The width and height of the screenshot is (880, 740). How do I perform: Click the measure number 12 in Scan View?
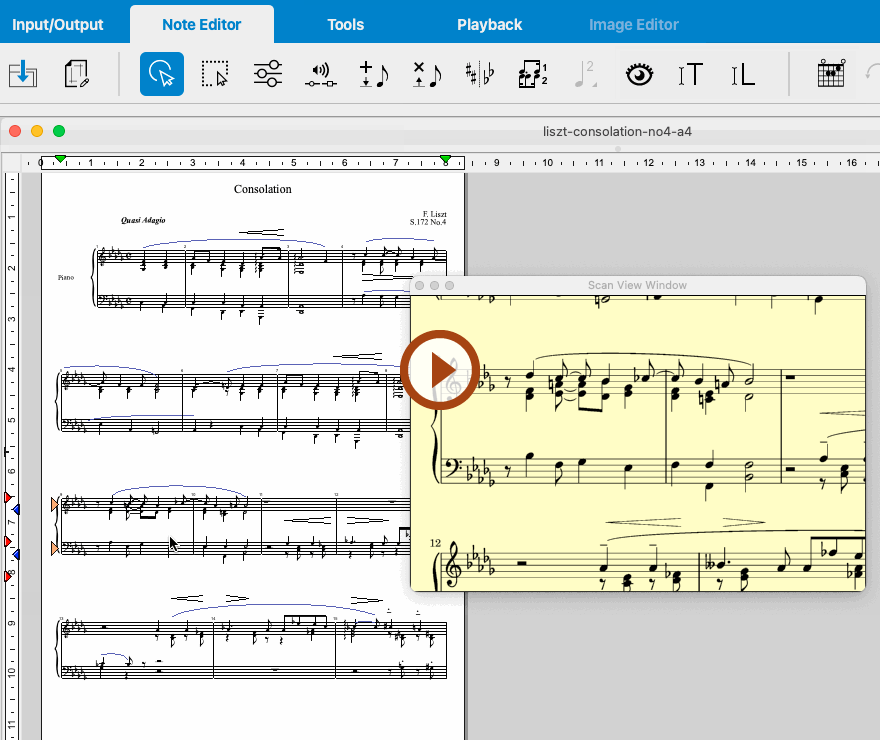436,543
